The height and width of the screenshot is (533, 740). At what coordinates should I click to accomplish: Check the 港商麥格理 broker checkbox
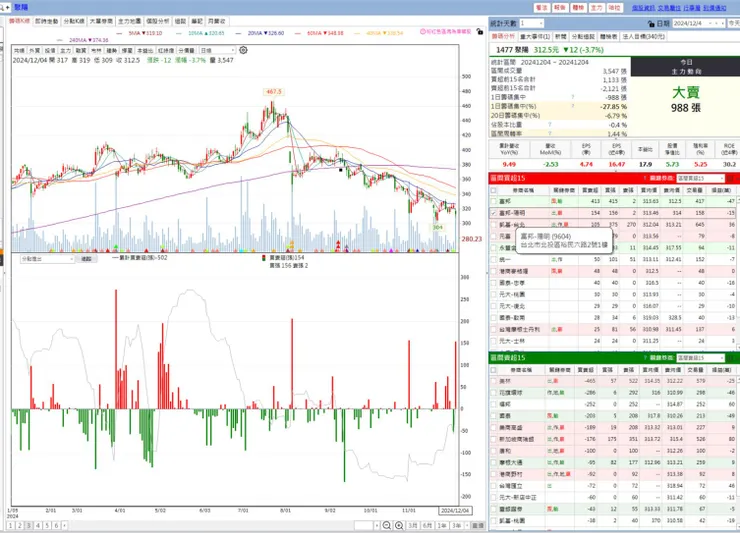click(494, 271)
